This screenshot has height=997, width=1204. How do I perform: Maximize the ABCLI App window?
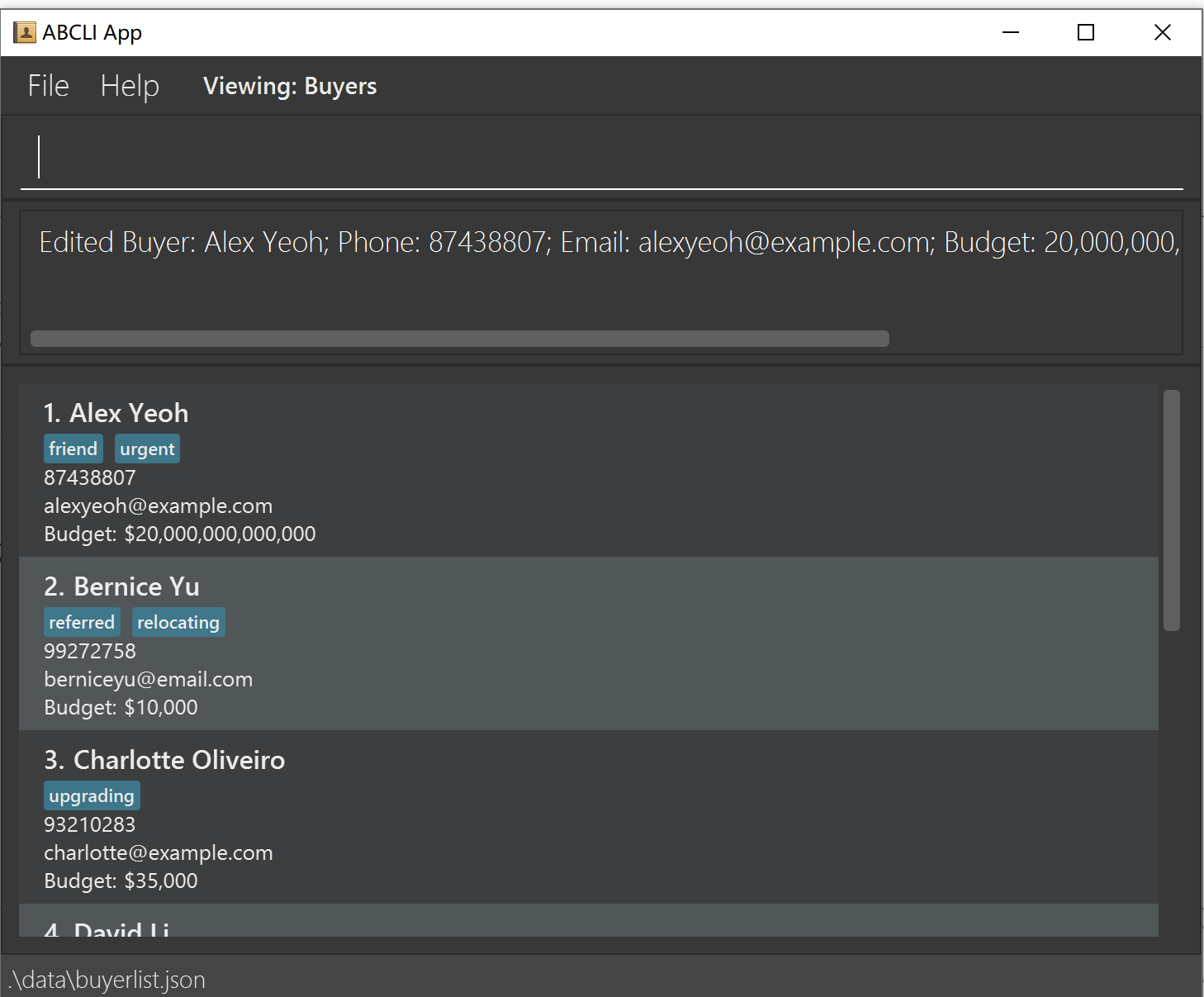[1086, 32]
